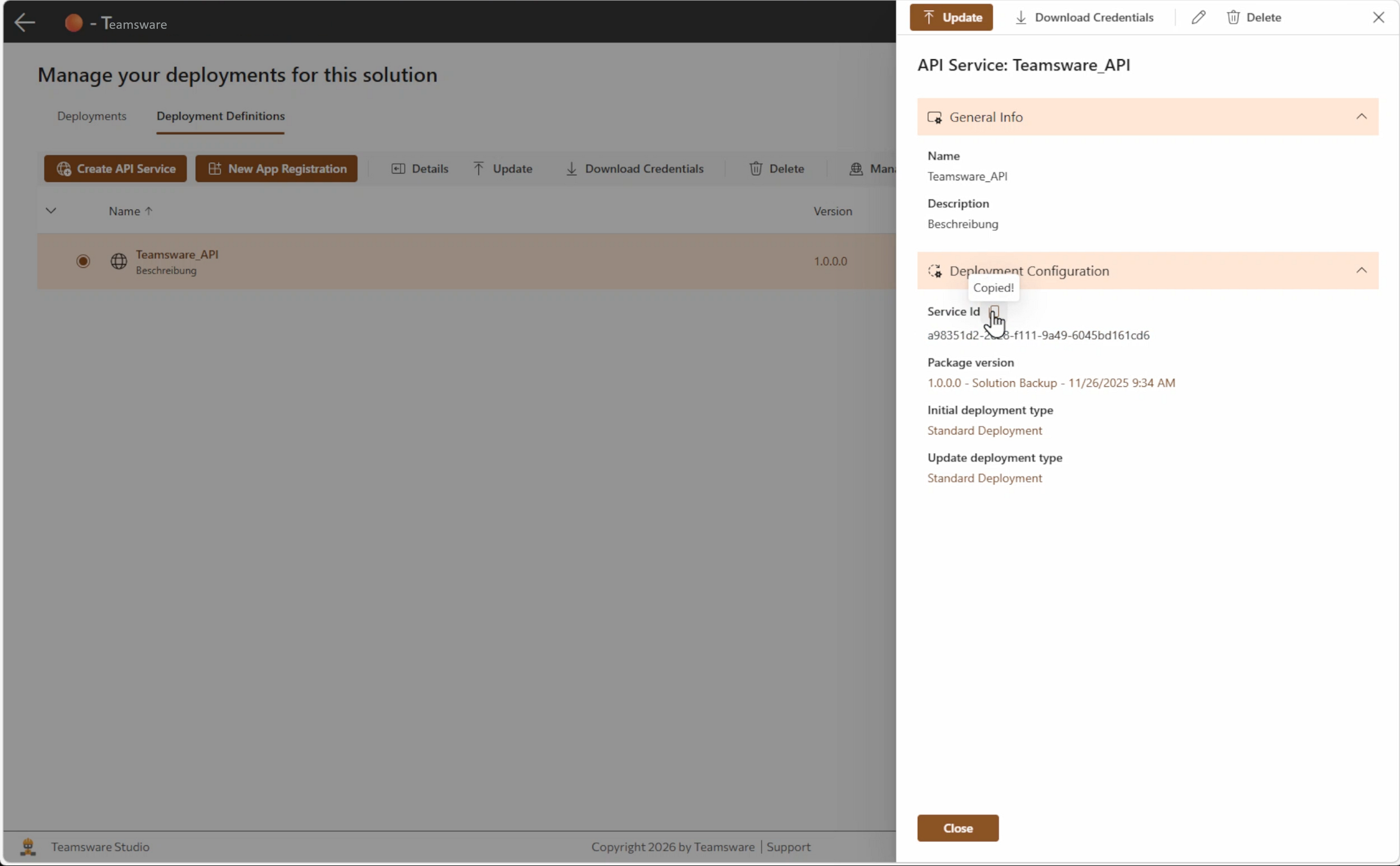Click the Close button at panel bottom
1400x866 pixels.
(x=958, y=828)
